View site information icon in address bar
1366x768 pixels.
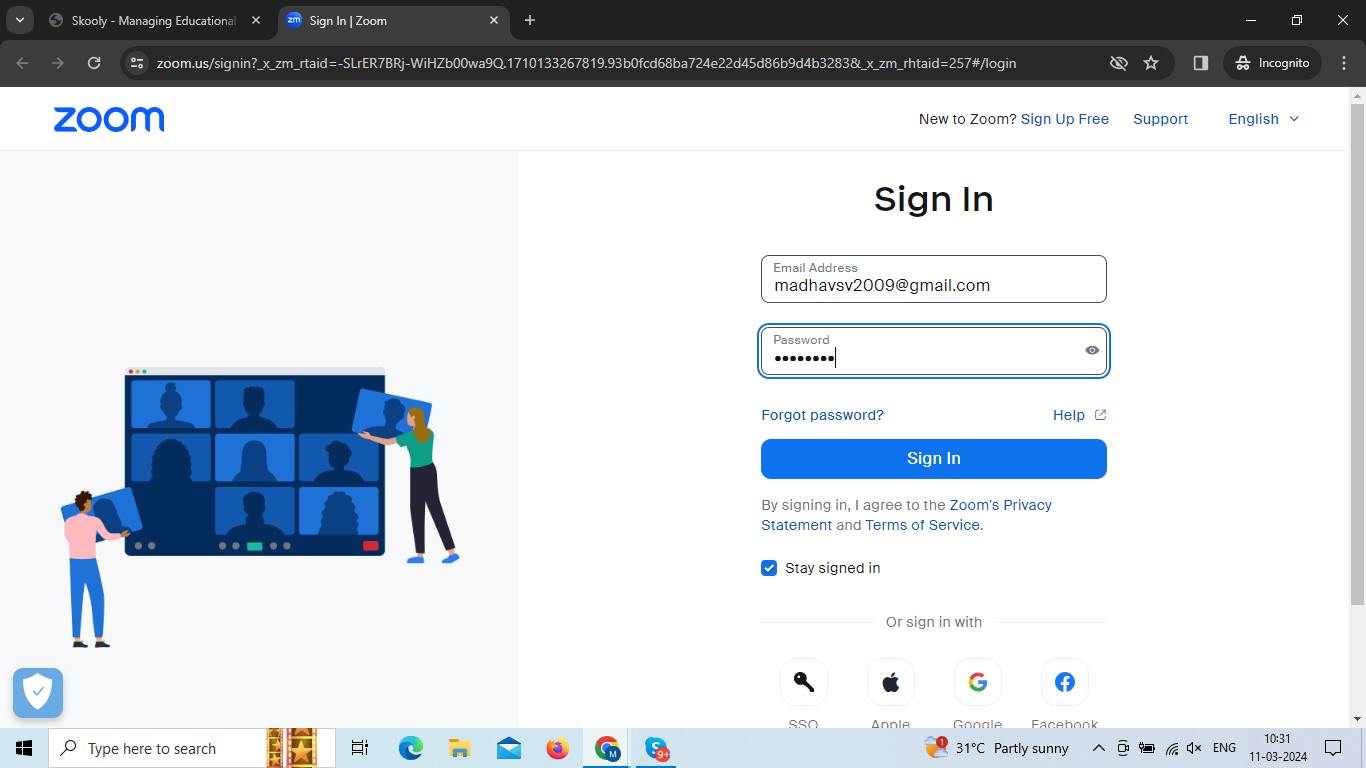138,63
